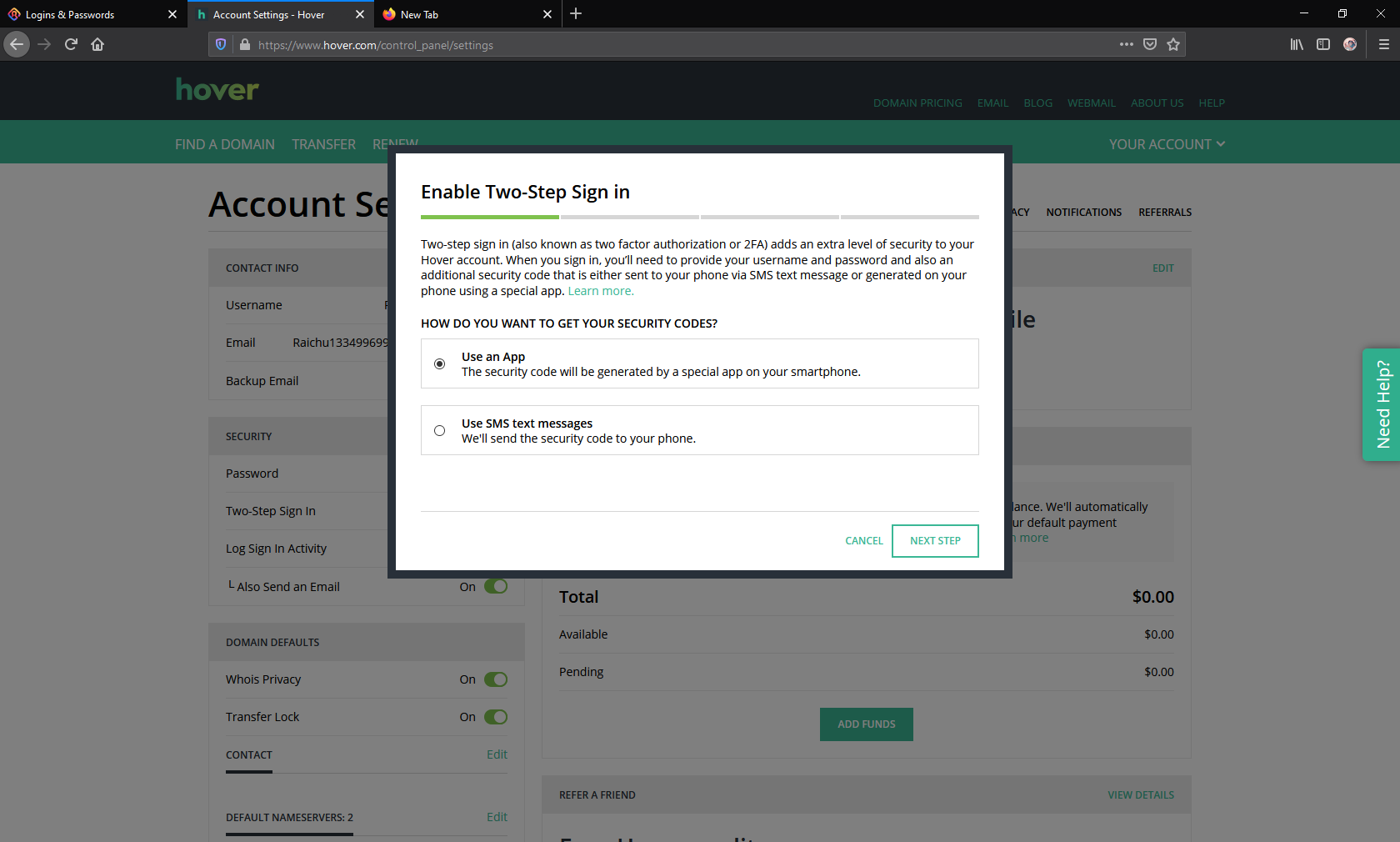This screenshot has height=842, width=1400.
Task: Open BLOG in top menu
Action: point(1037,103)
